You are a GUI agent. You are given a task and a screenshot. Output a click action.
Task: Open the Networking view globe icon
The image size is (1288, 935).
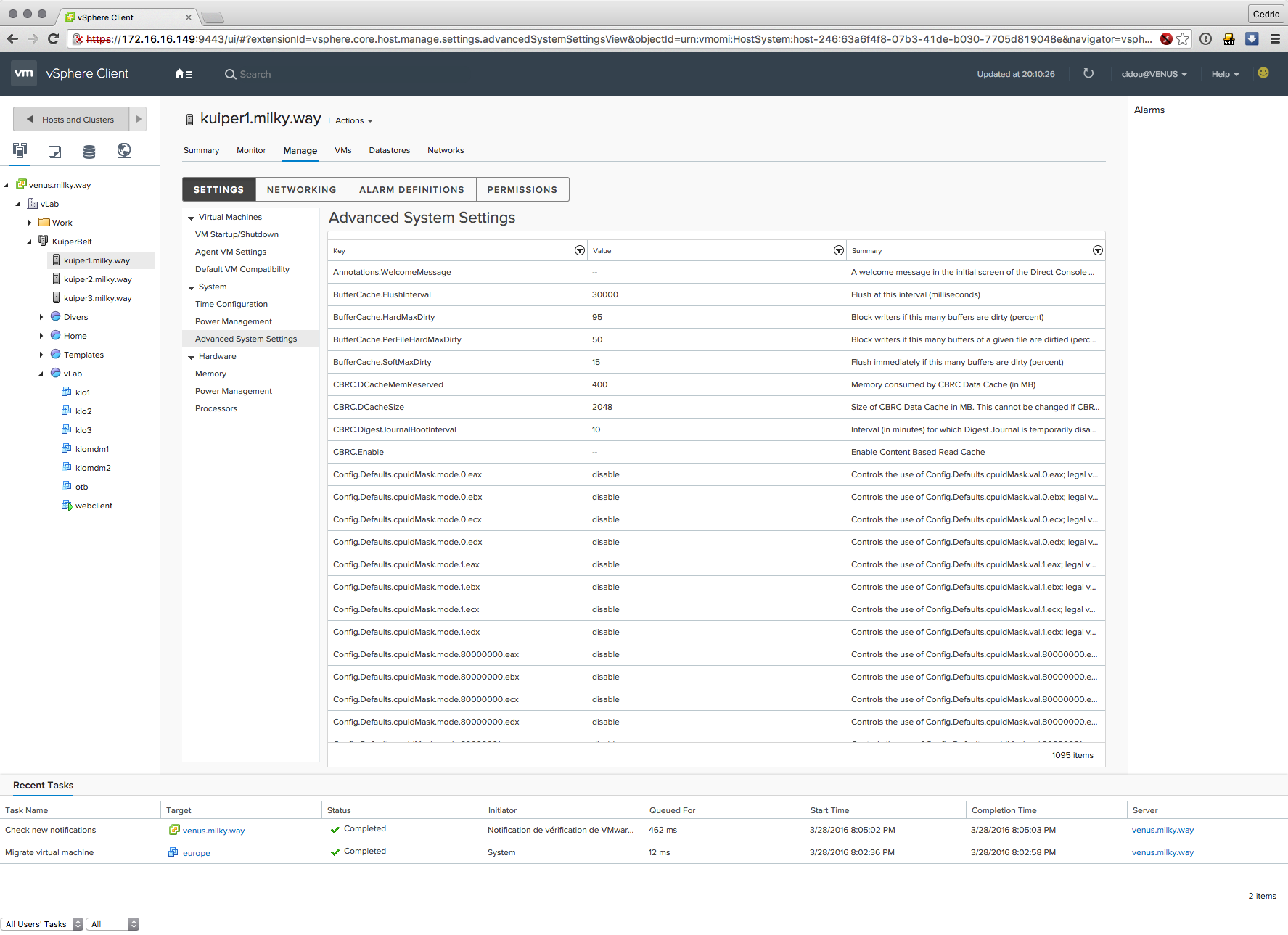click(x=124, y=150)
